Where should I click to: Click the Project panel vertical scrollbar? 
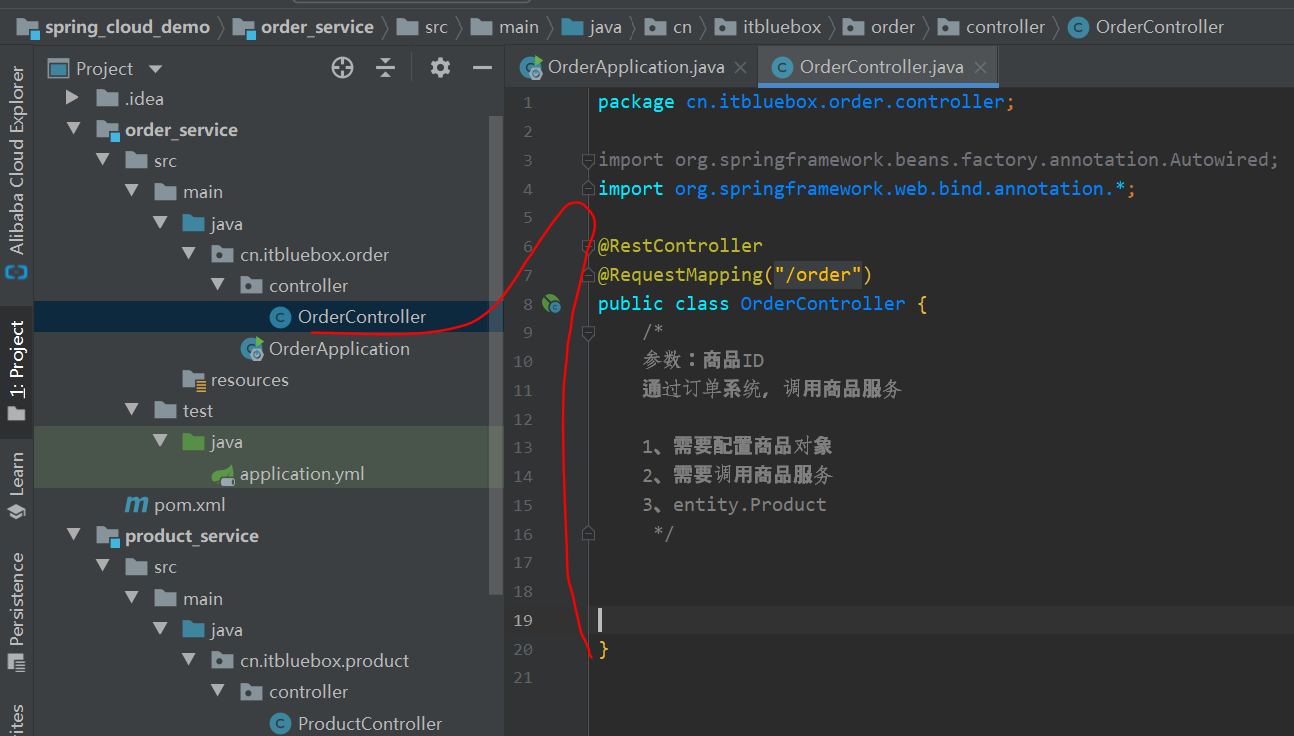click(495, 355)
